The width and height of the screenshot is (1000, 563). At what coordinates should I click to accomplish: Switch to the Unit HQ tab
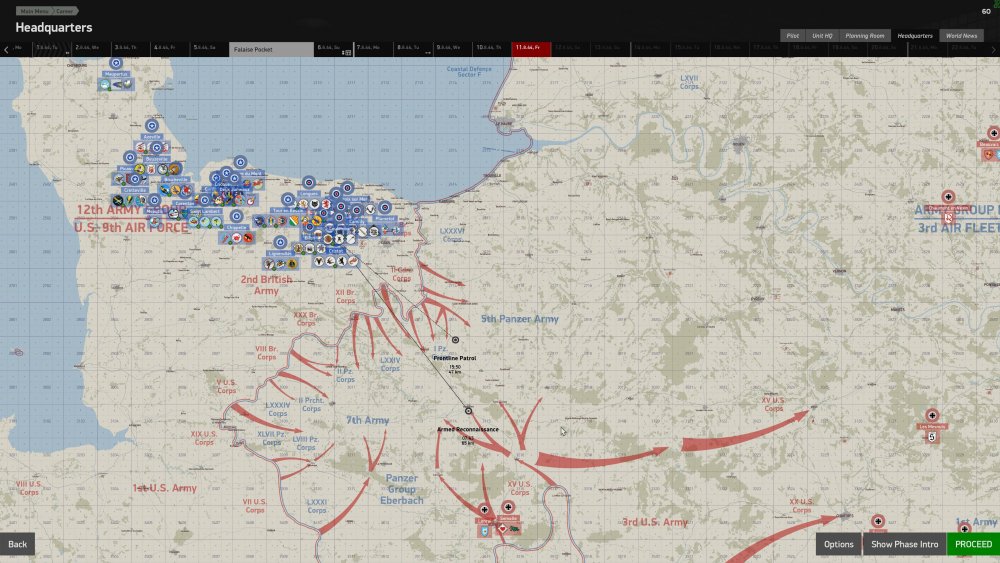click(x=821, y=35)
